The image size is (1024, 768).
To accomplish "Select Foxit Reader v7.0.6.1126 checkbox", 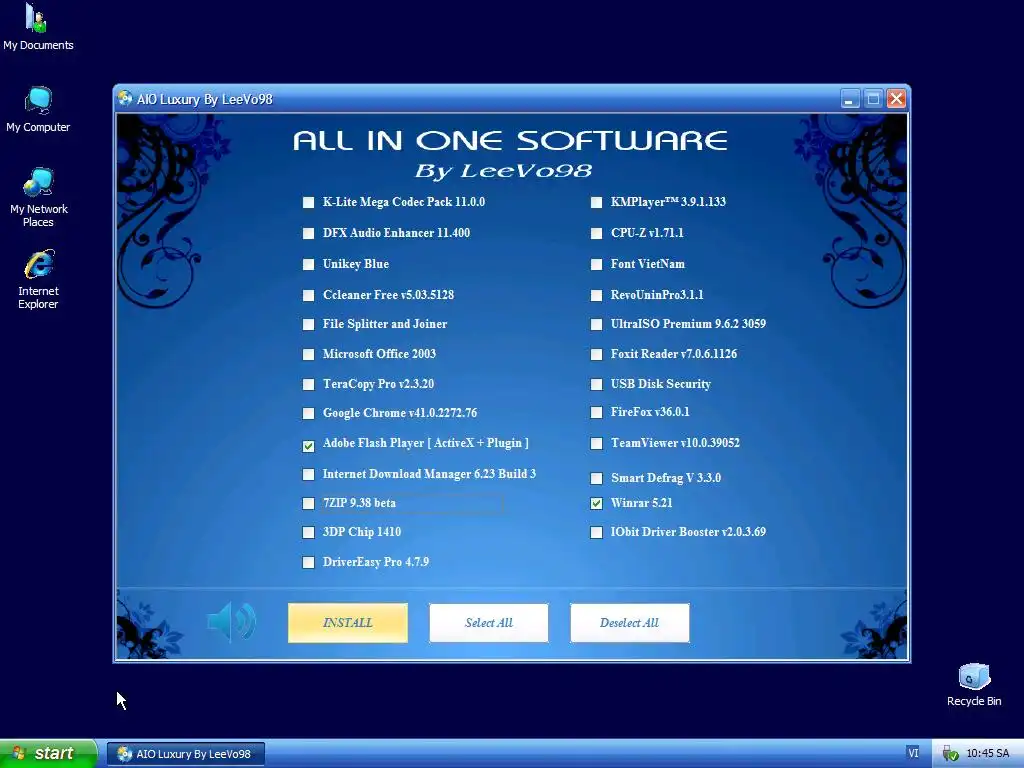I will pos(596,355).
